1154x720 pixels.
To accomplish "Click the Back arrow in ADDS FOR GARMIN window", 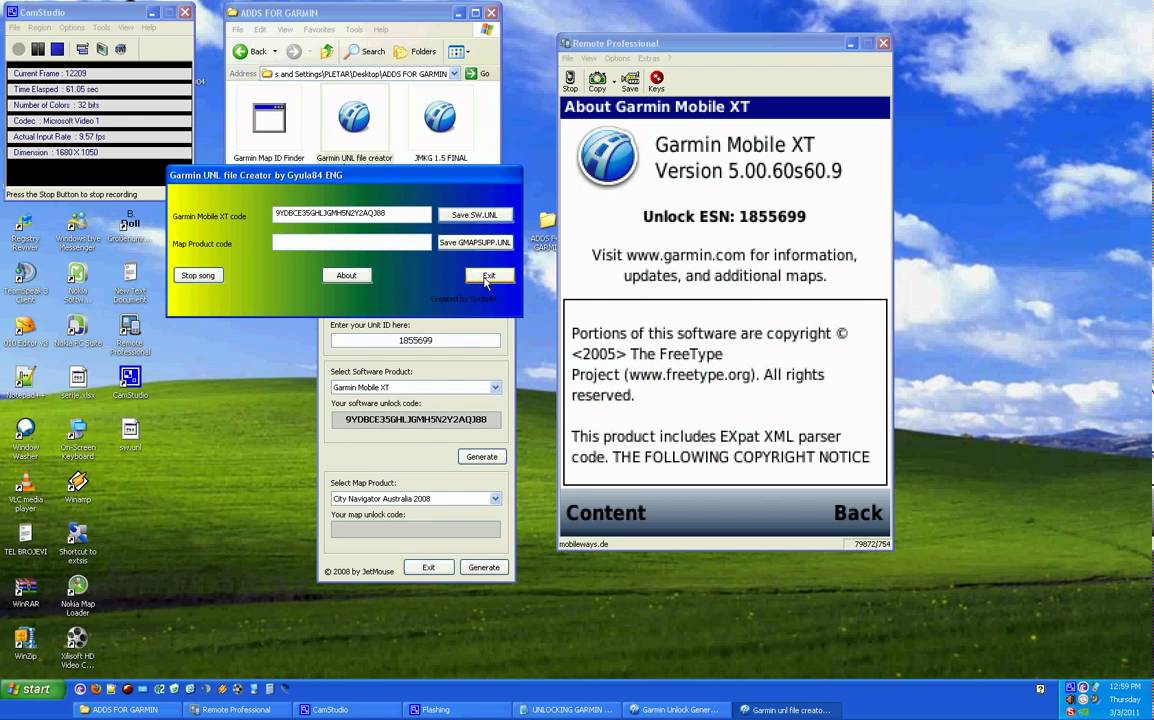I will tap(249, 52).
